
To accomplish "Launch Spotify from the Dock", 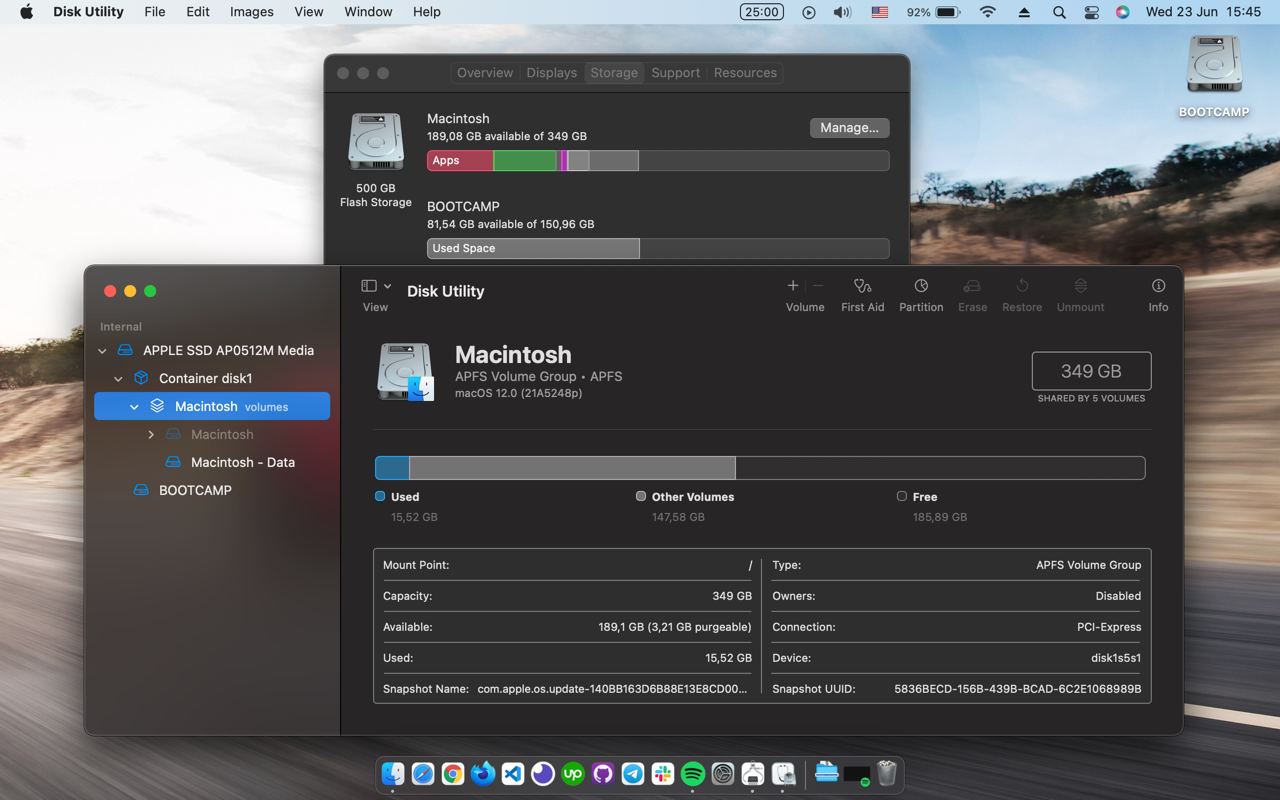I will click(x=693, y=773).
